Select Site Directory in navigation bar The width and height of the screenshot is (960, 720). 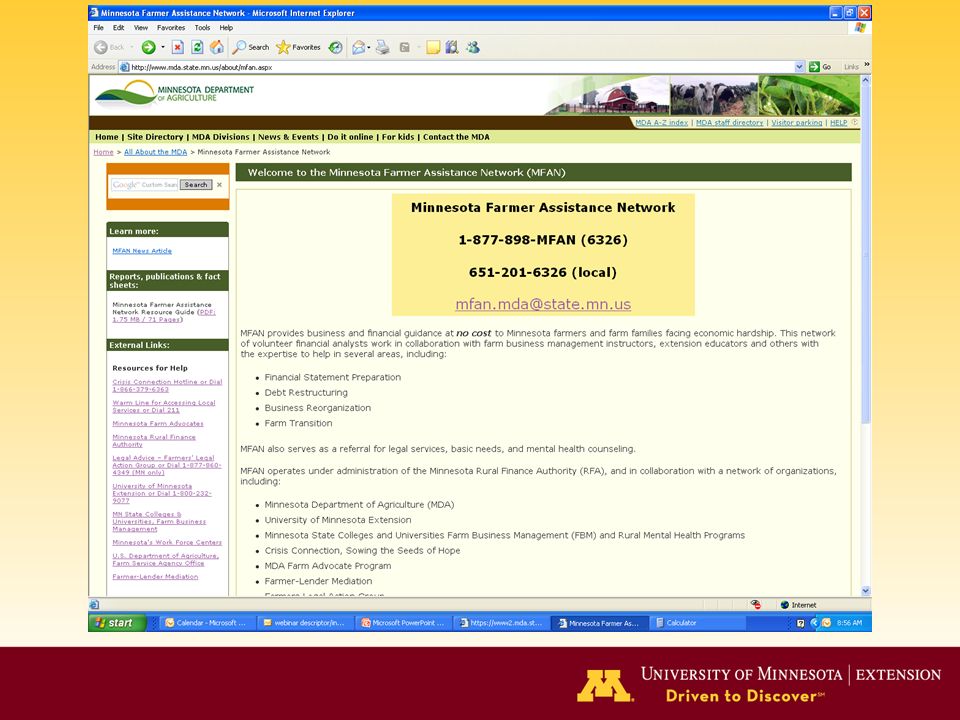tap(155, 137)
